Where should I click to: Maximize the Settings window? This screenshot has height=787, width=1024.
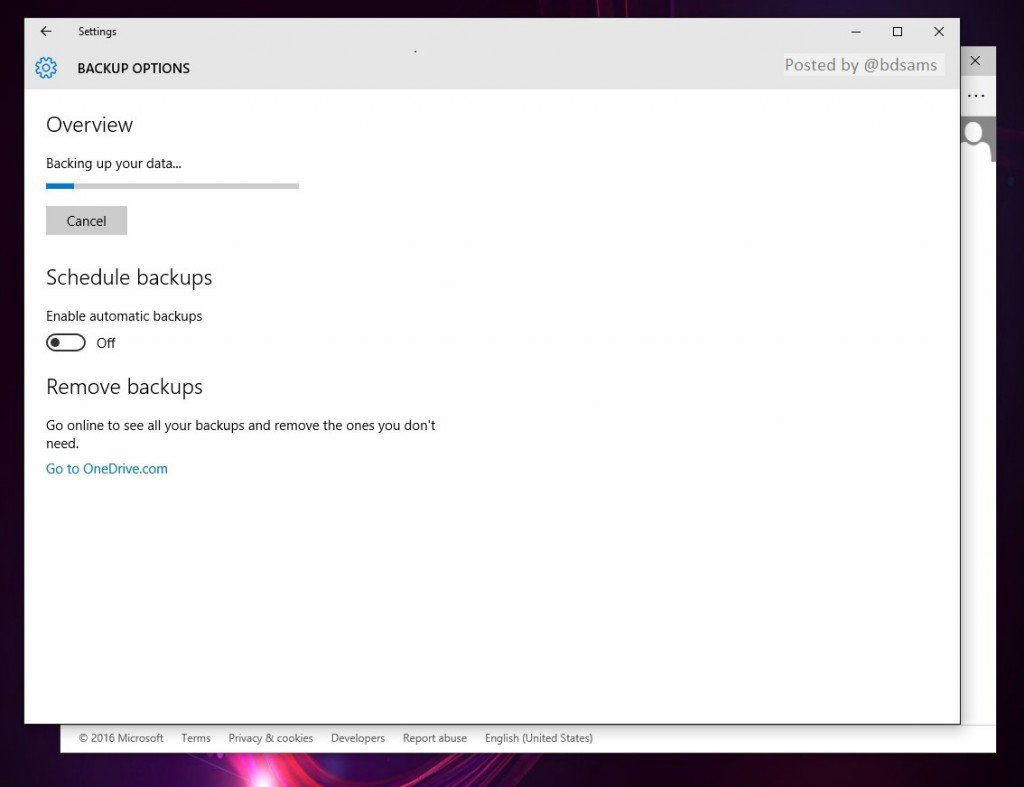897,31
